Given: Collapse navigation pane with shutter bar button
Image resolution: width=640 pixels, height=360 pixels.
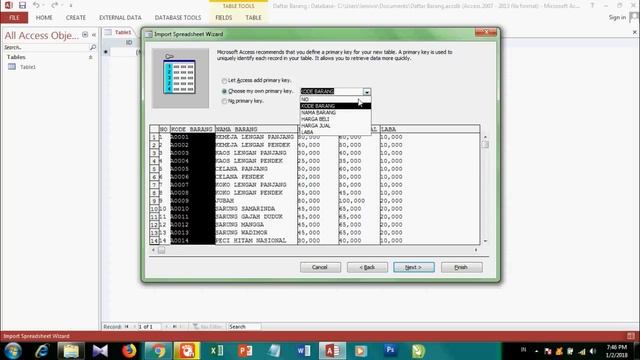Looking at the screenshot, I should (94, 35).
